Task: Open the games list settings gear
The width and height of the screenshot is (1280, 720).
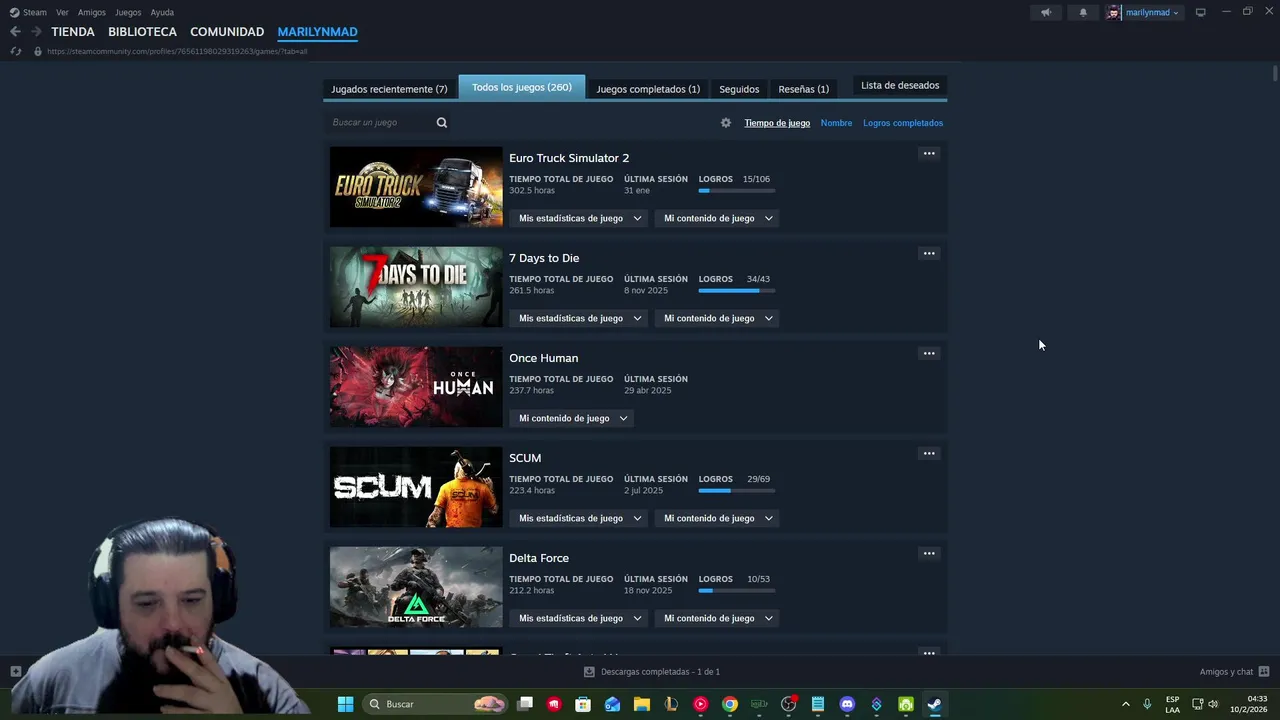Action: [726, 123]
